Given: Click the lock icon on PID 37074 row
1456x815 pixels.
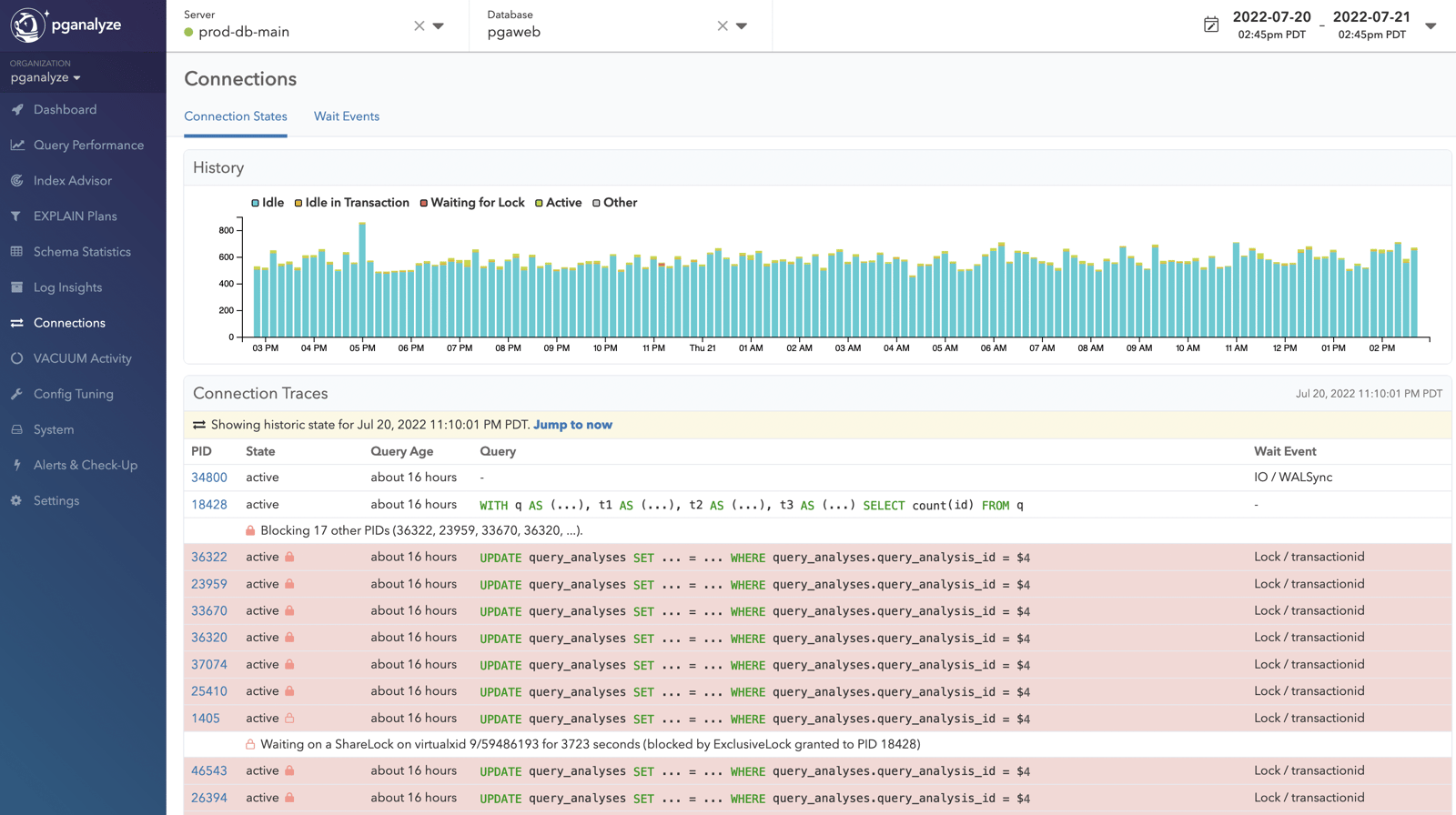Looking at the screenshot, I should pos(289,664).
